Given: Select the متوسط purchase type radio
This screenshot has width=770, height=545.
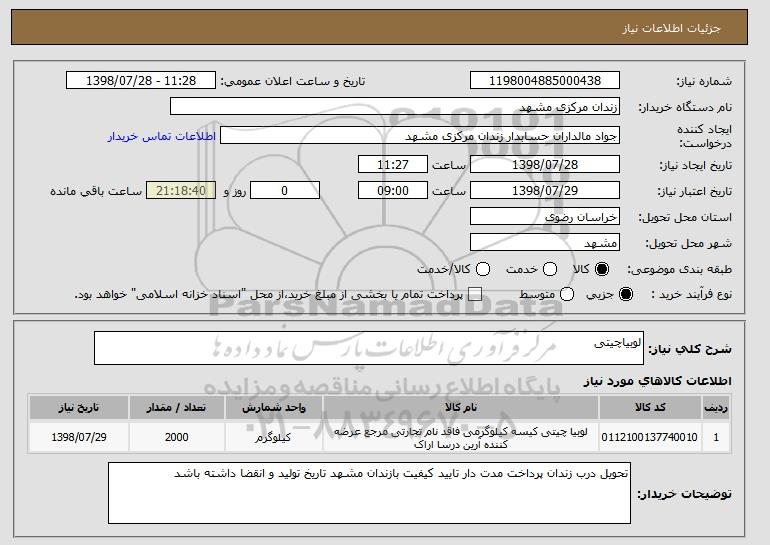Looking at the screenshot, I should [567, 295].
